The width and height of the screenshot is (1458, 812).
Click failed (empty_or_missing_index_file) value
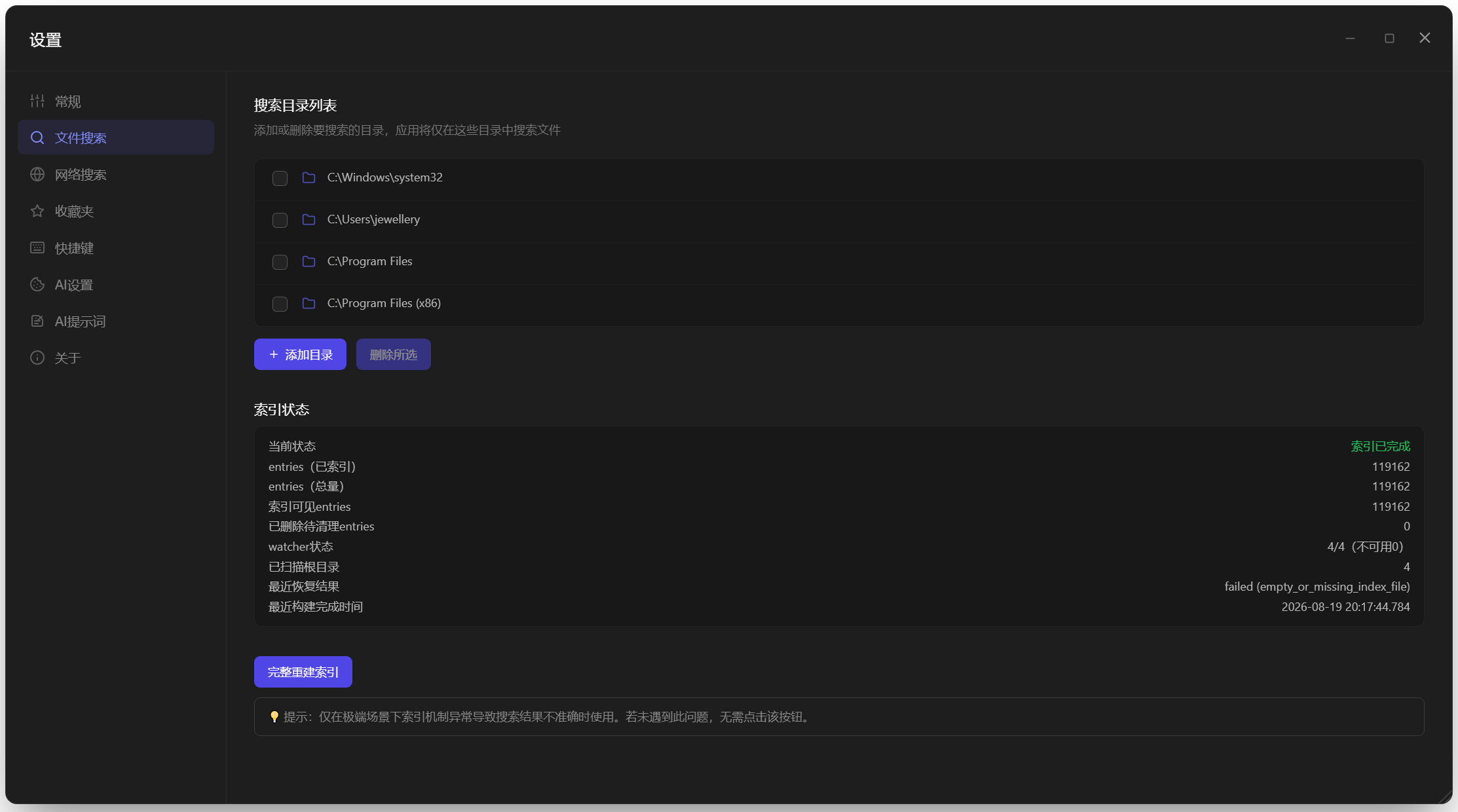(1317, 587)
